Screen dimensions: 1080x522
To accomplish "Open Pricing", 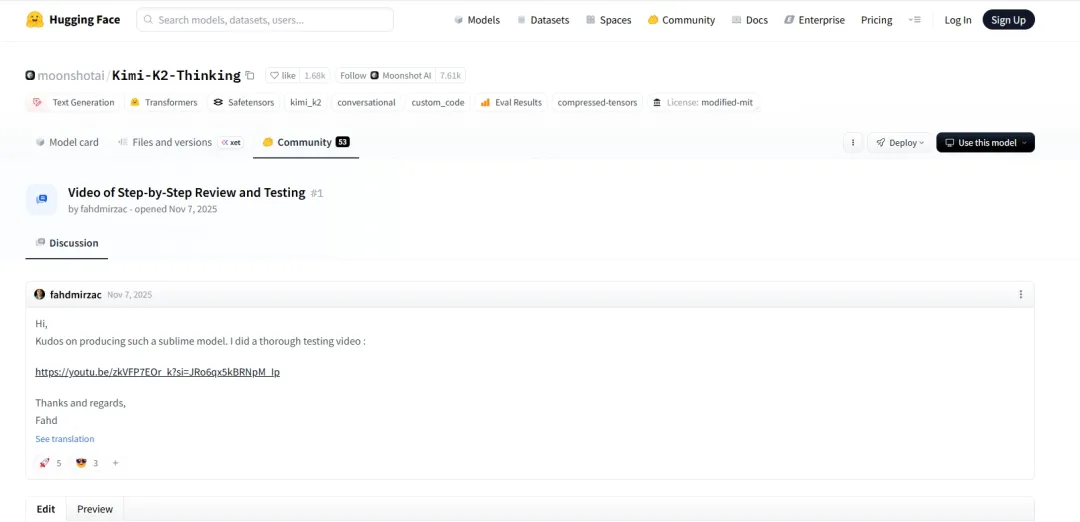I will [876, 20].
